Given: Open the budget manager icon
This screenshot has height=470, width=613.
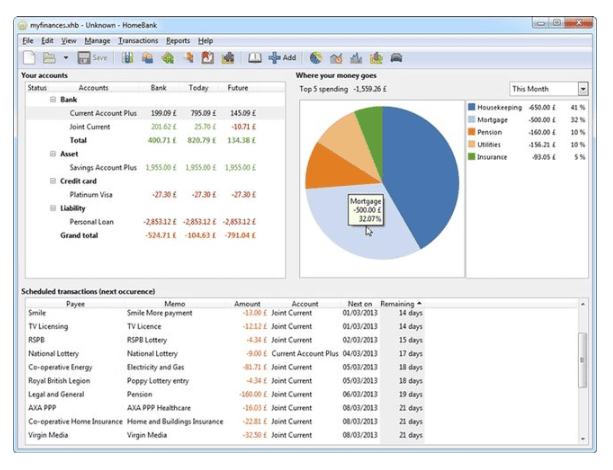Looking at the screenshot, I should (x=228, y=58).
